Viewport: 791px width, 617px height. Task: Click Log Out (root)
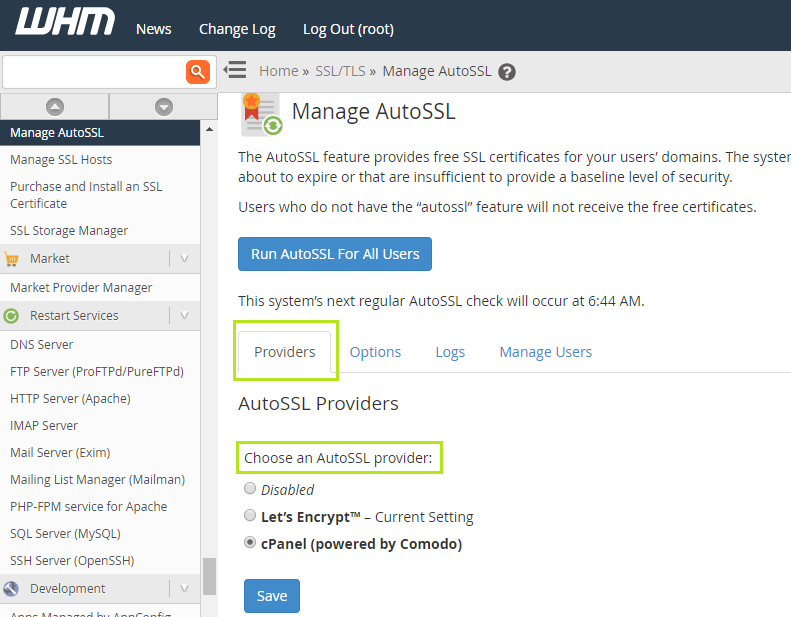[348, 29]
